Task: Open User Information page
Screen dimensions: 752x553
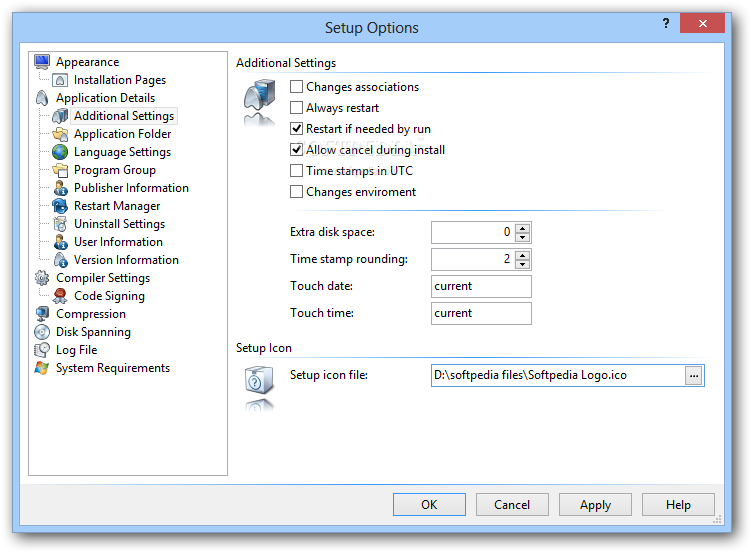Action: (118, 242)
